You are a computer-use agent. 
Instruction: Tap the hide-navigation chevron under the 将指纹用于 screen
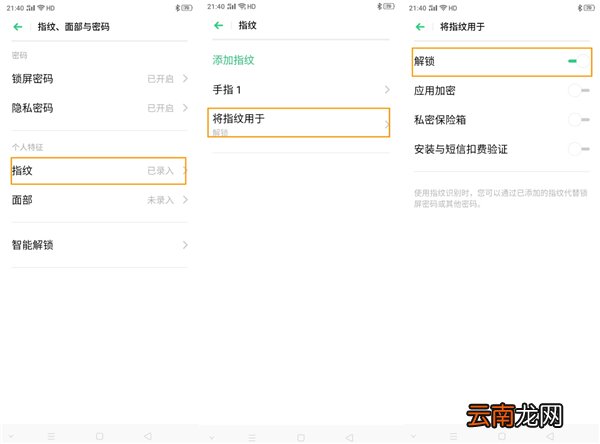[413, 436]
